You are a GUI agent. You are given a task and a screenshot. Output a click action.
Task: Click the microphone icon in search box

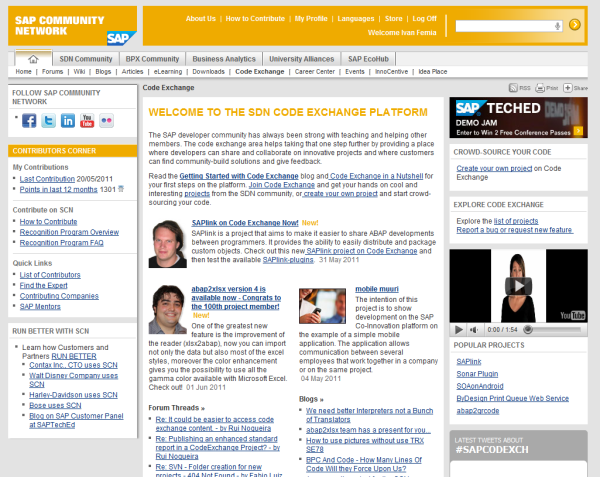pos(558,26)
